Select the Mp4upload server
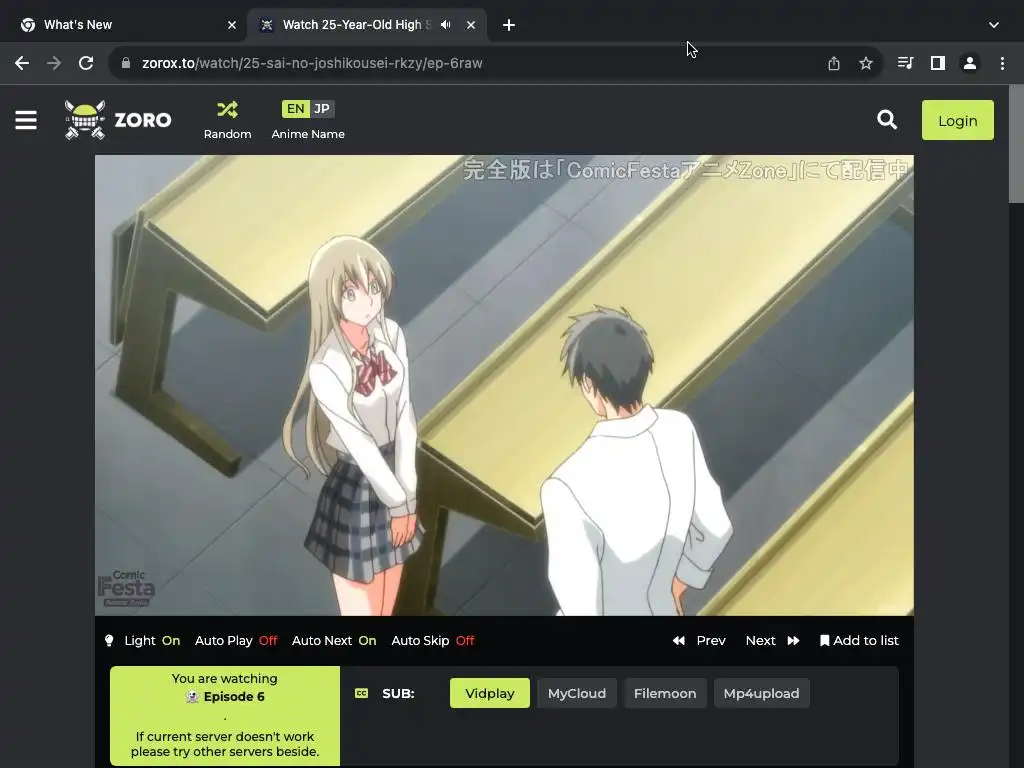1024x768 pixels. (x=761, y=694)
